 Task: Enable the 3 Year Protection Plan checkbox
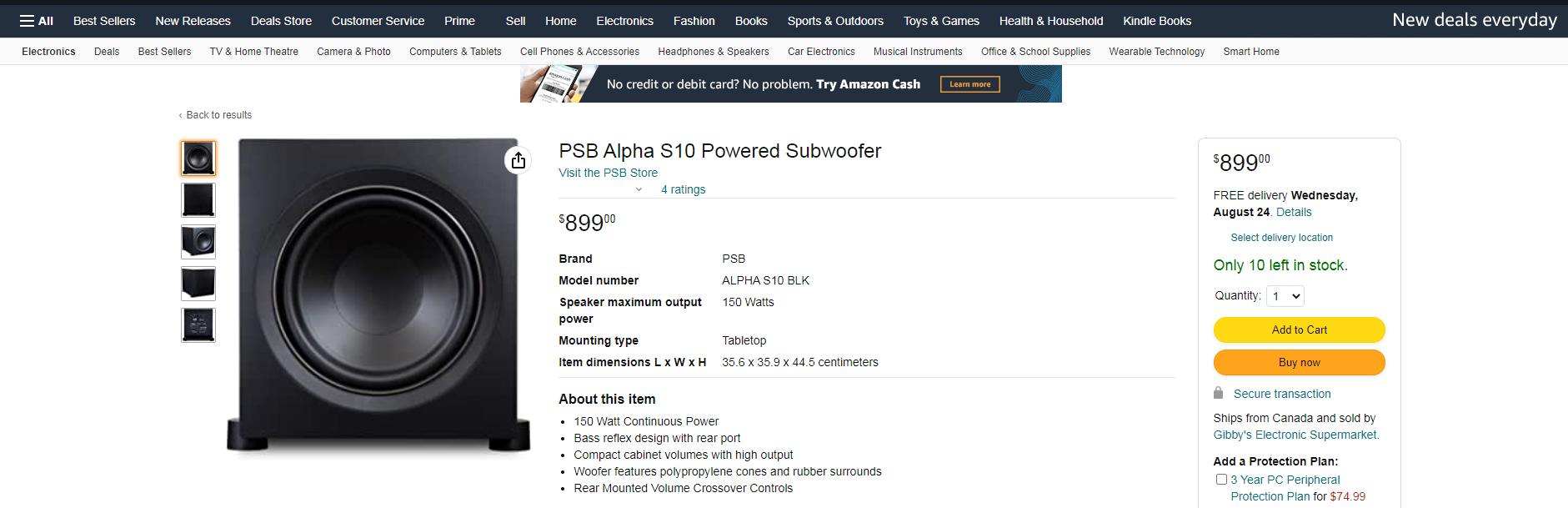tap(1220, 479)
